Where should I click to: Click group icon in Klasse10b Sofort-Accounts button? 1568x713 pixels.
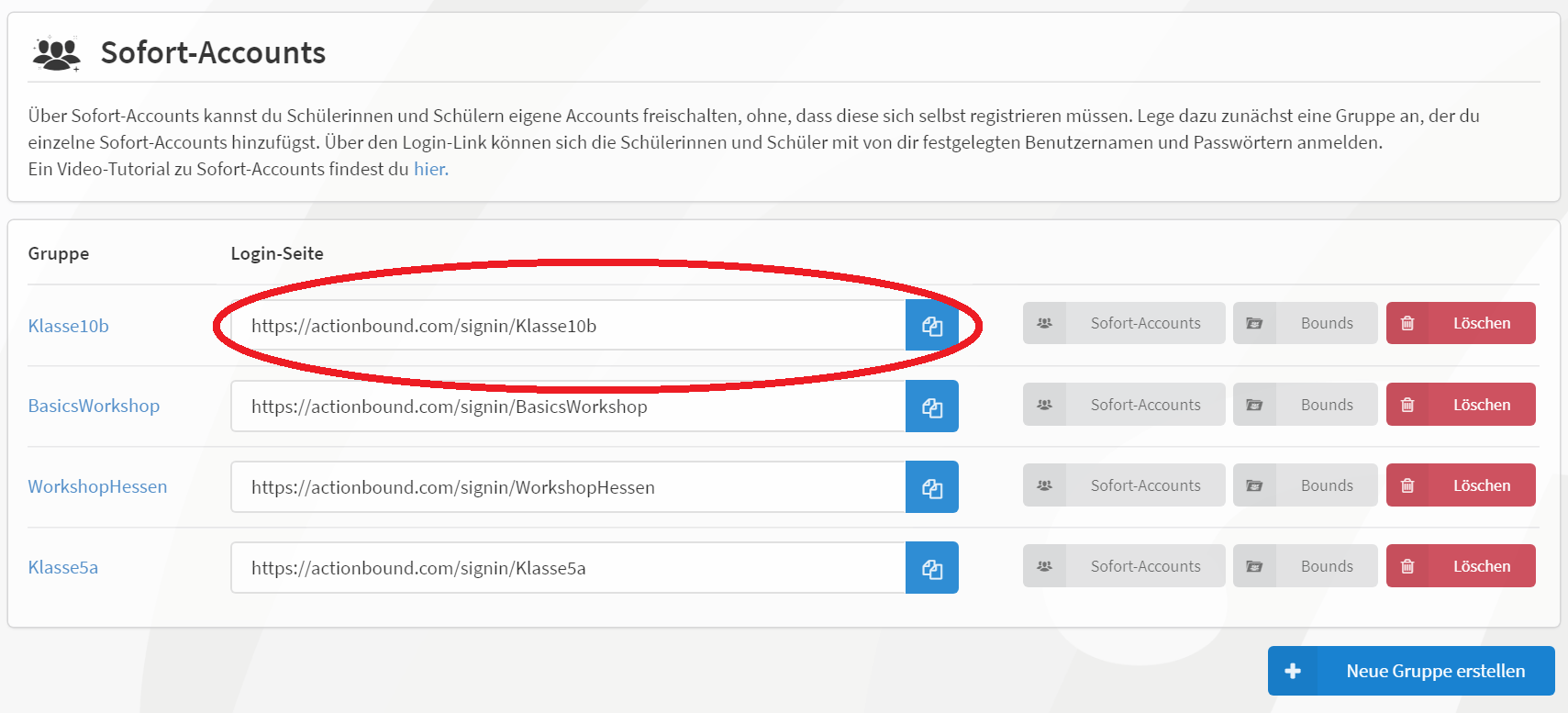[x=1044, y=323]
